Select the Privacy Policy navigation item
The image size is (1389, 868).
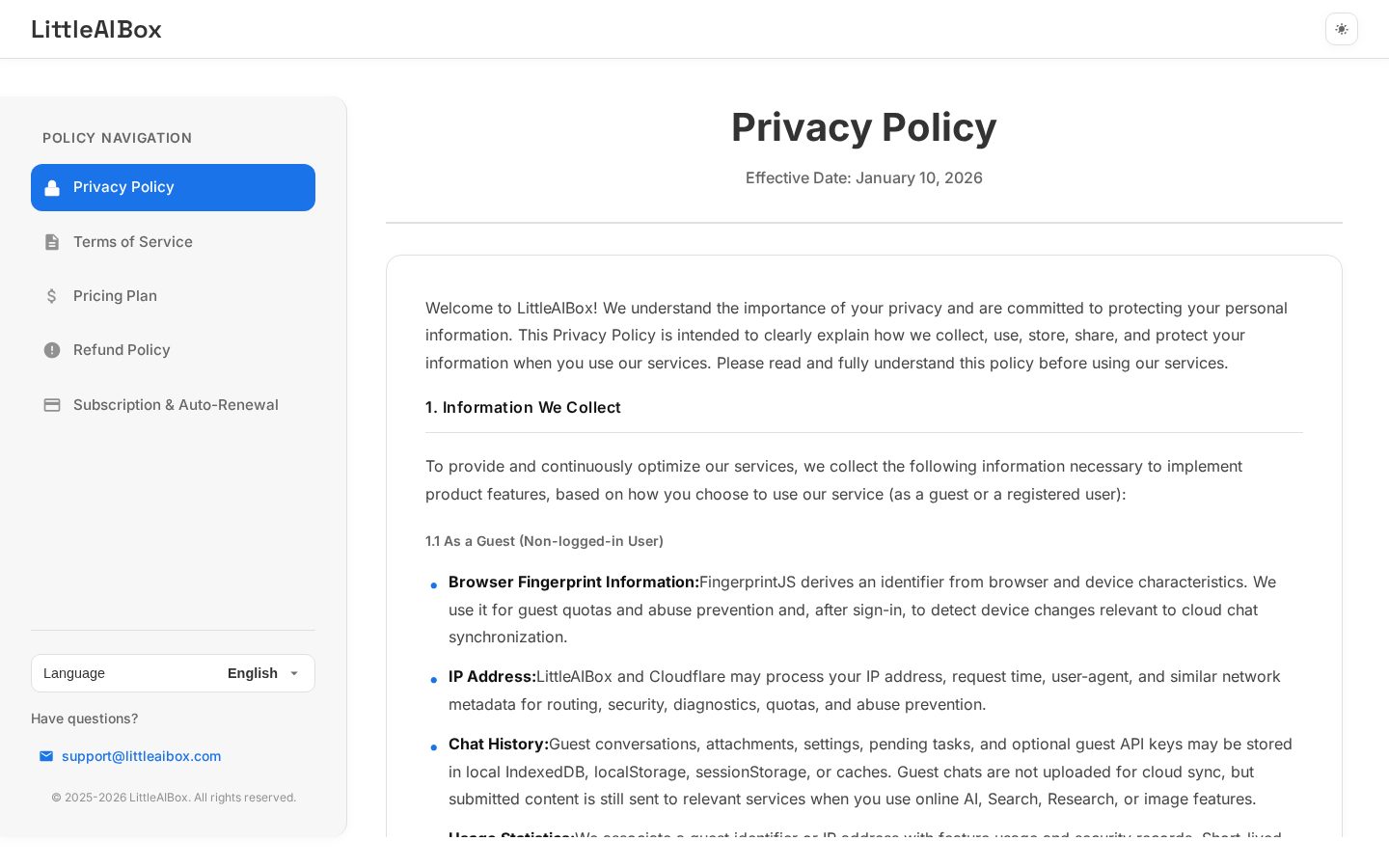click(x=173, y=187)
